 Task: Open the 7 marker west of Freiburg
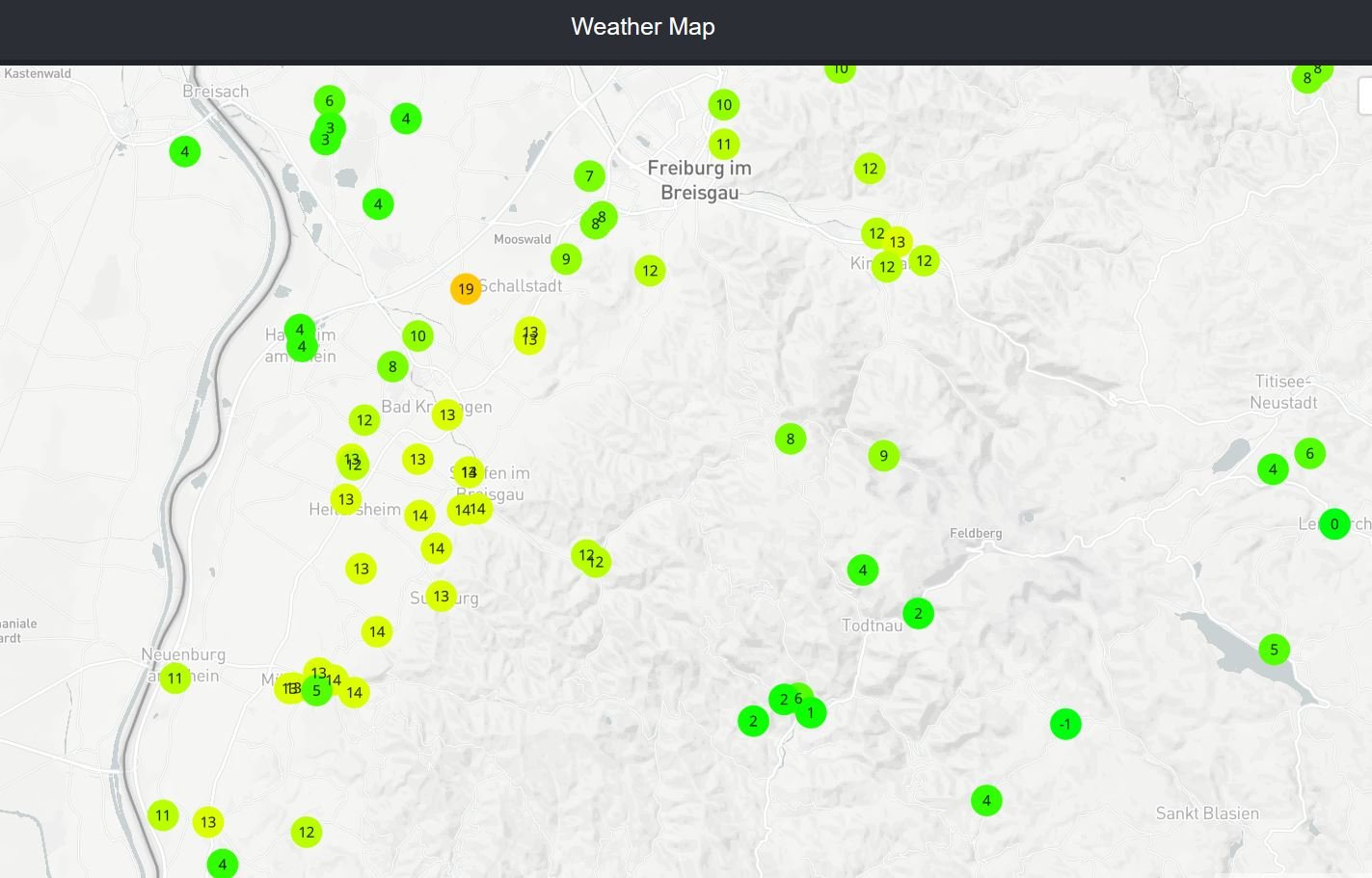tap(589, 176)
